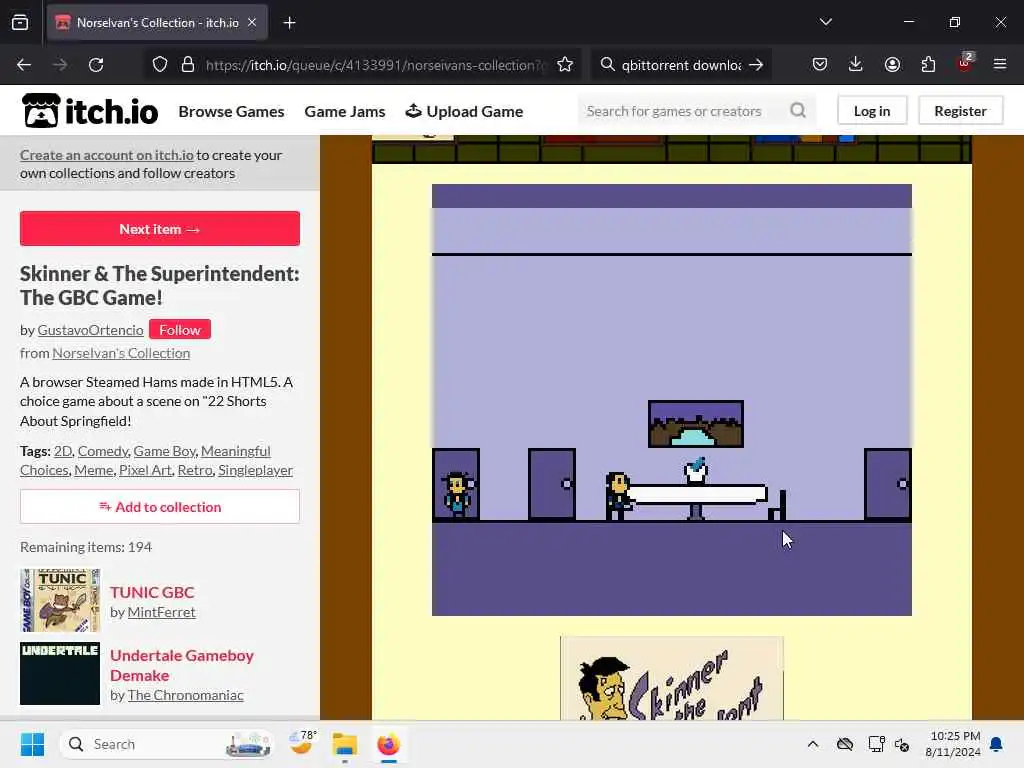Open TUNIC GBC game title link
Viewport: 1024px width, 768px height.
[x=152, y=592]
